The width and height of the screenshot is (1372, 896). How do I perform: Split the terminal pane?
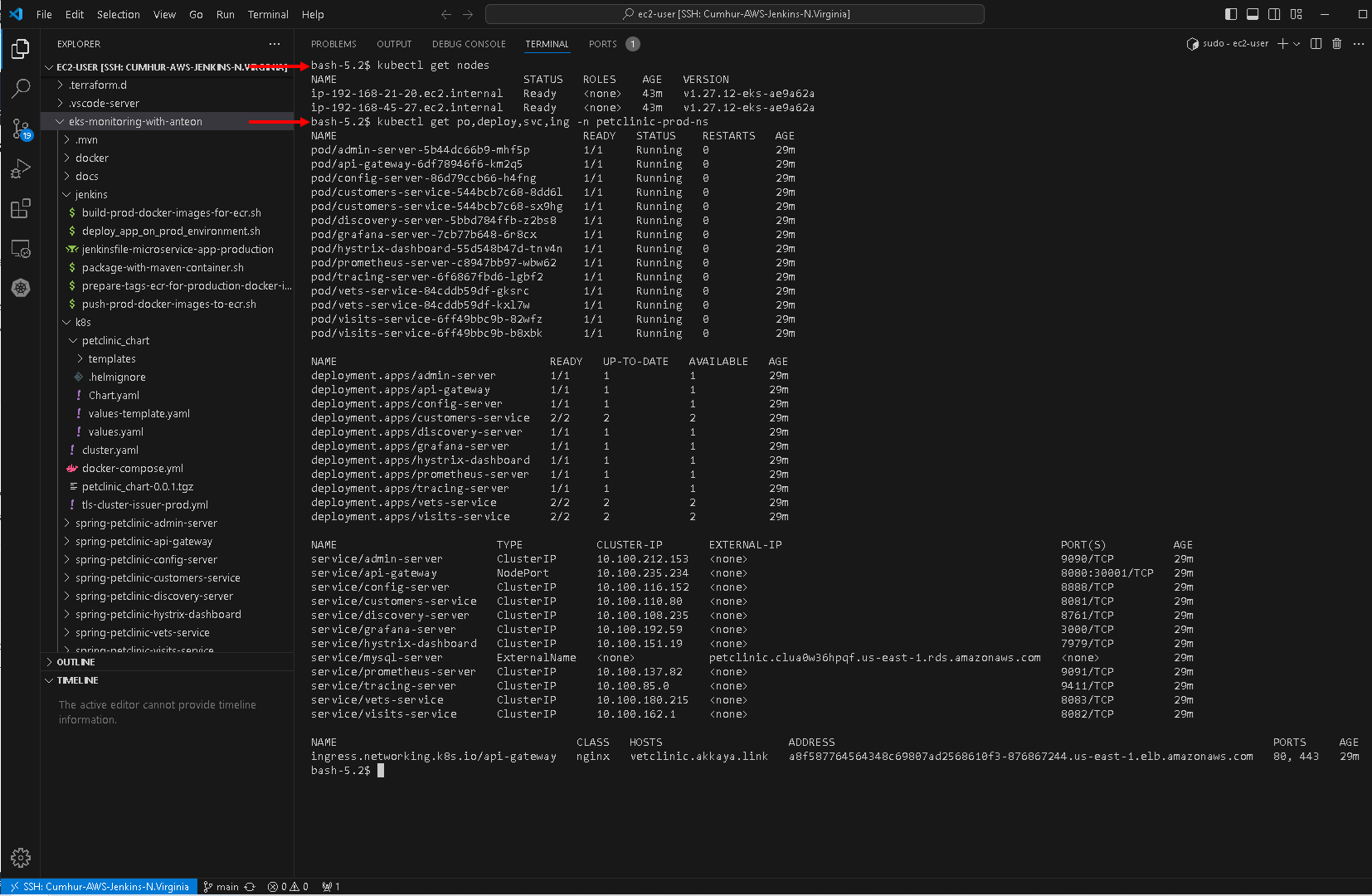point(1316,44)
